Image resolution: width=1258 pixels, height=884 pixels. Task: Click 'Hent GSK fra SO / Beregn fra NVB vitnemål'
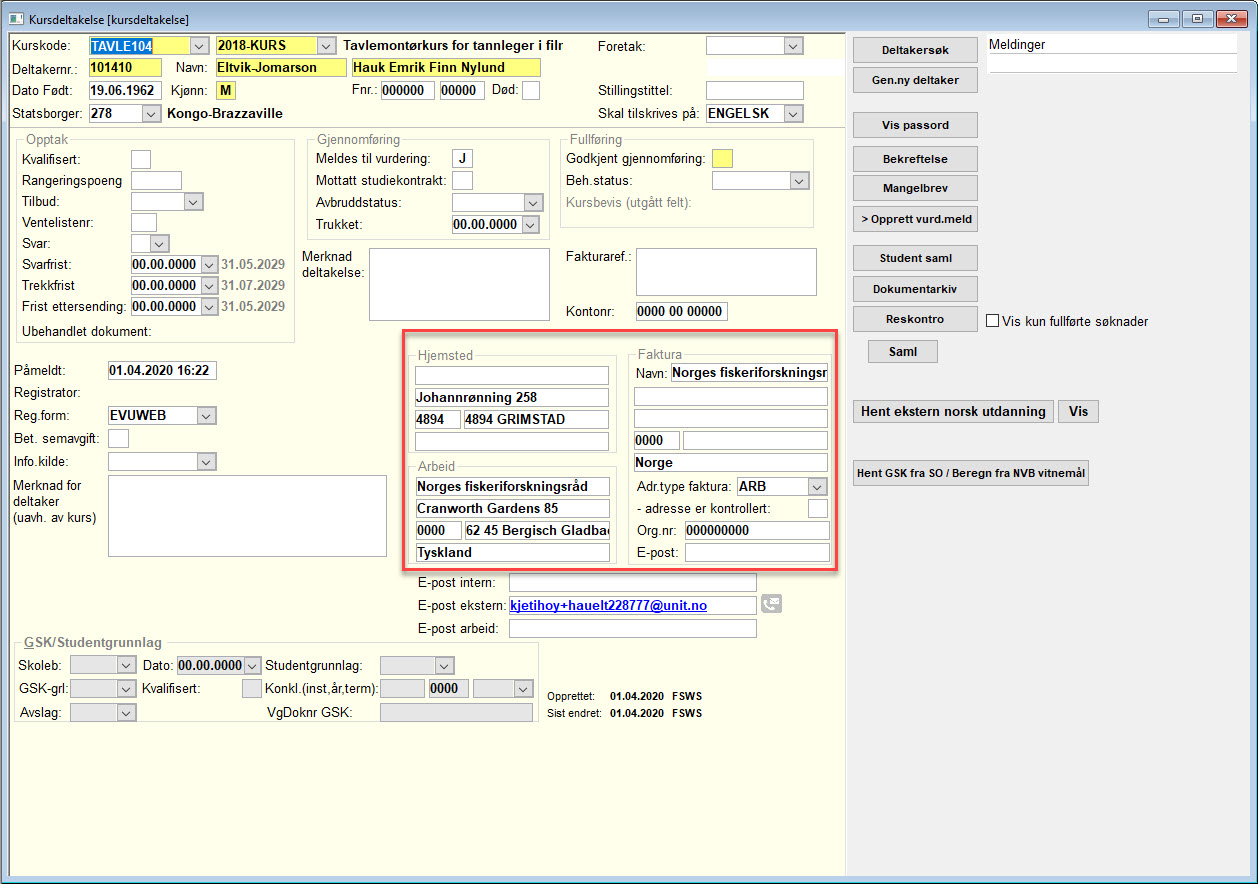pos(970,474)
